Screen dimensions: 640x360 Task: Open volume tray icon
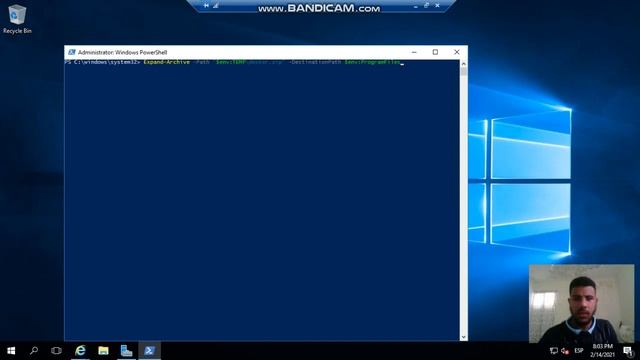pos(565,351)
